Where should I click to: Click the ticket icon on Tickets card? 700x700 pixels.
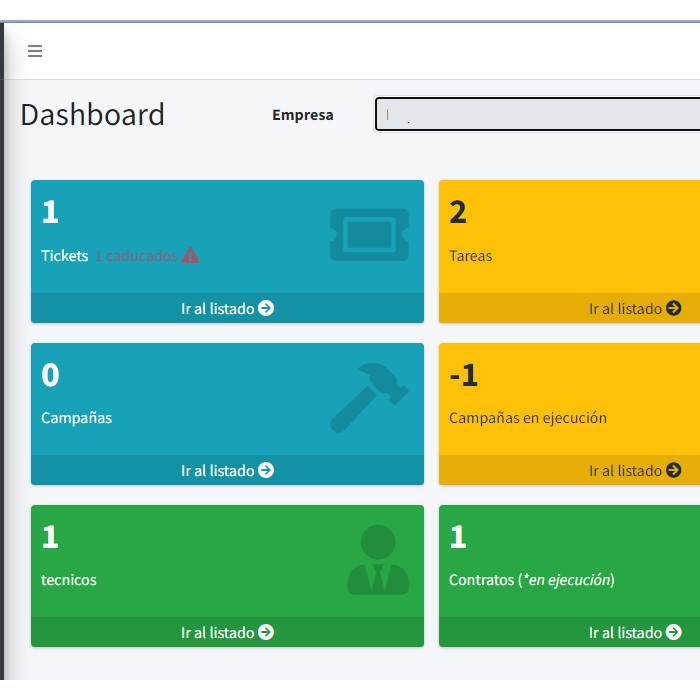(x=369, y=235)
